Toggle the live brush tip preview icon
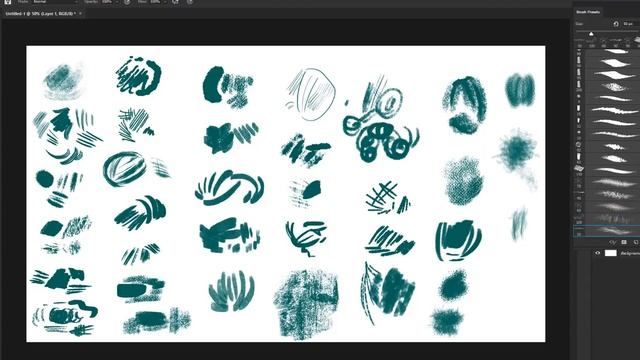The height and width of the screenshot is (360, 640). [x=612, y=242]
